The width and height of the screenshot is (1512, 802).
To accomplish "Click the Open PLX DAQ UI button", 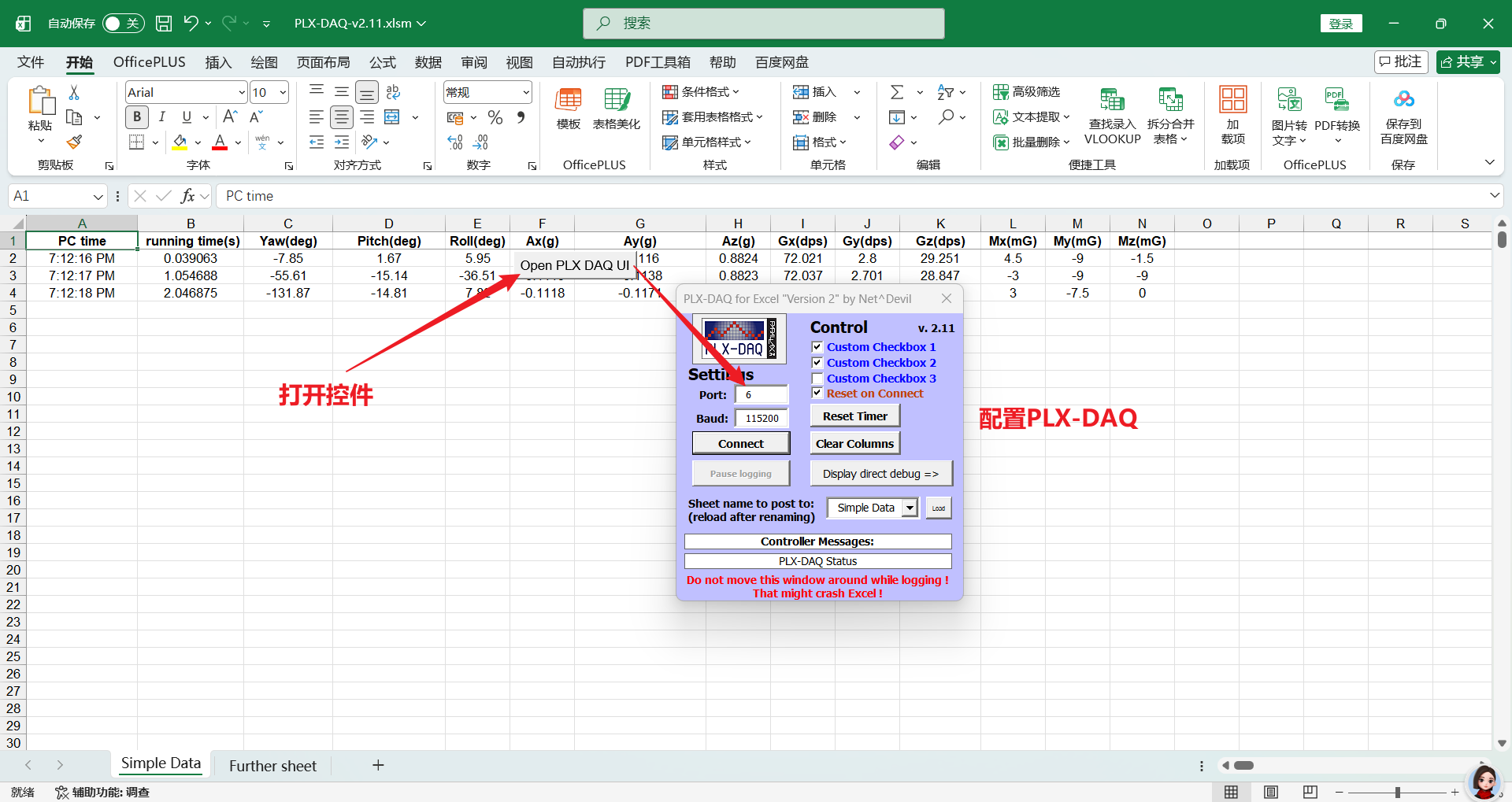I will tap(575, 265).
